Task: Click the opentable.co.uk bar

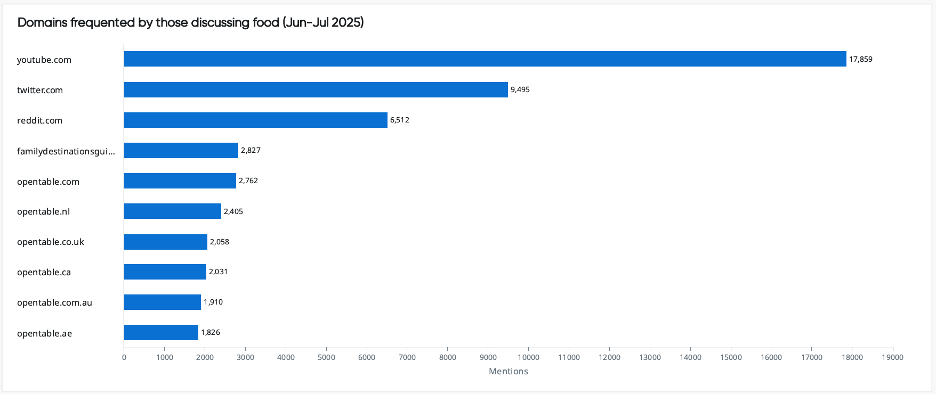Action: (x=165, y=242)
